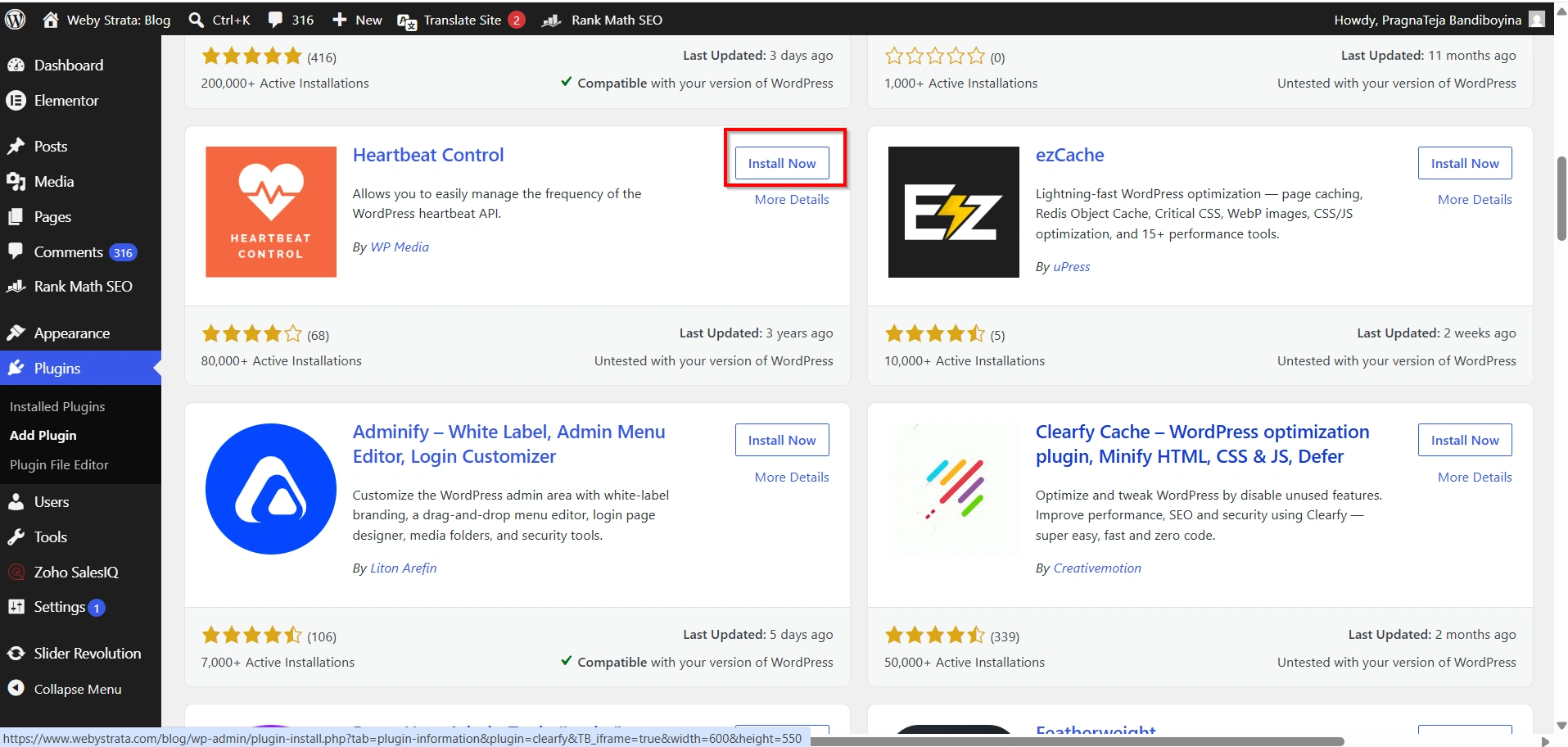Open the Clearfy Cache plugin thumbnail
Image resolution: width=1568 pixels, height=747 pixels.
[x=953, y=489]
